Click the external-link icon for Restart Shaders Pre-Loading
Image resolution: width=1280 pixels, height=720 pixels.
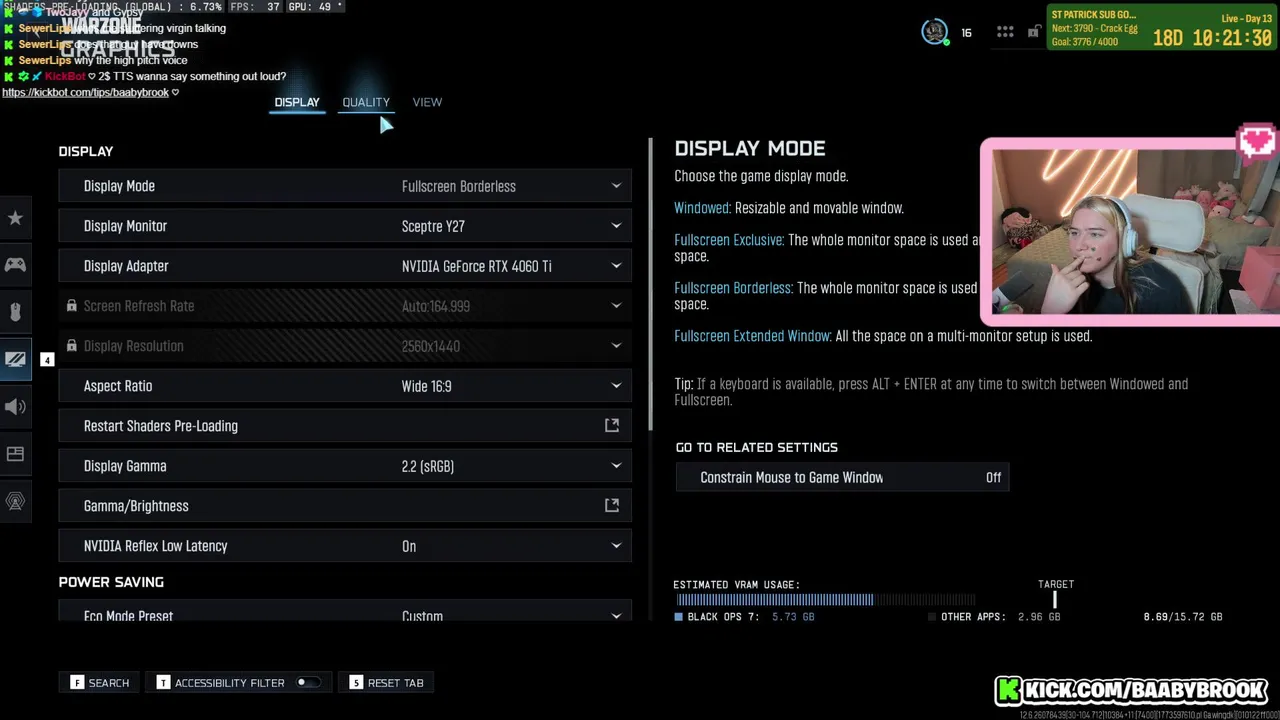612,426
